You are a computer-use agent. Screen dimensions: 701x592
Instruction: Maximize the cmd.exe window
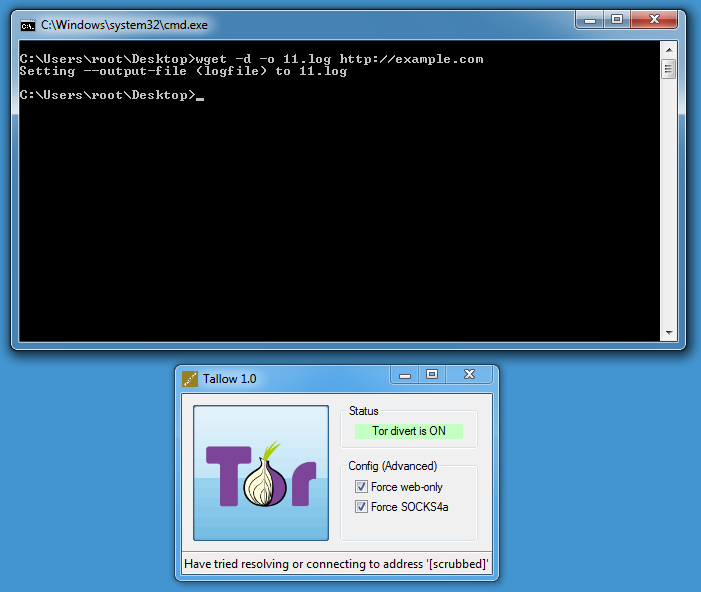click(617, 20)
